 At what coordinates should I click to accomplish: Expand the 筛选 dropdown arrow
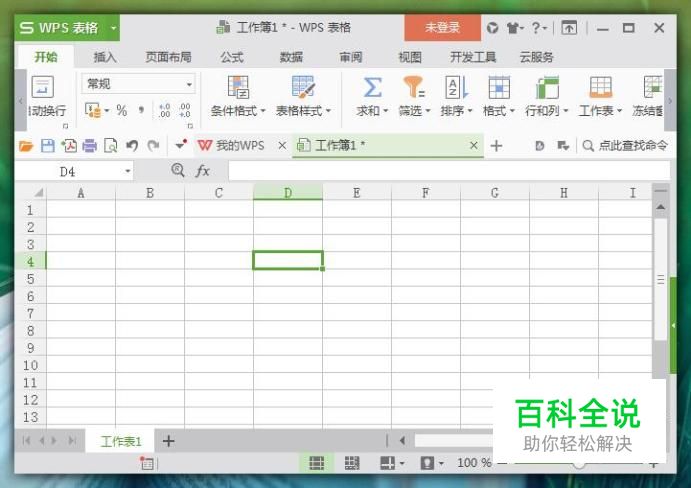428,111
